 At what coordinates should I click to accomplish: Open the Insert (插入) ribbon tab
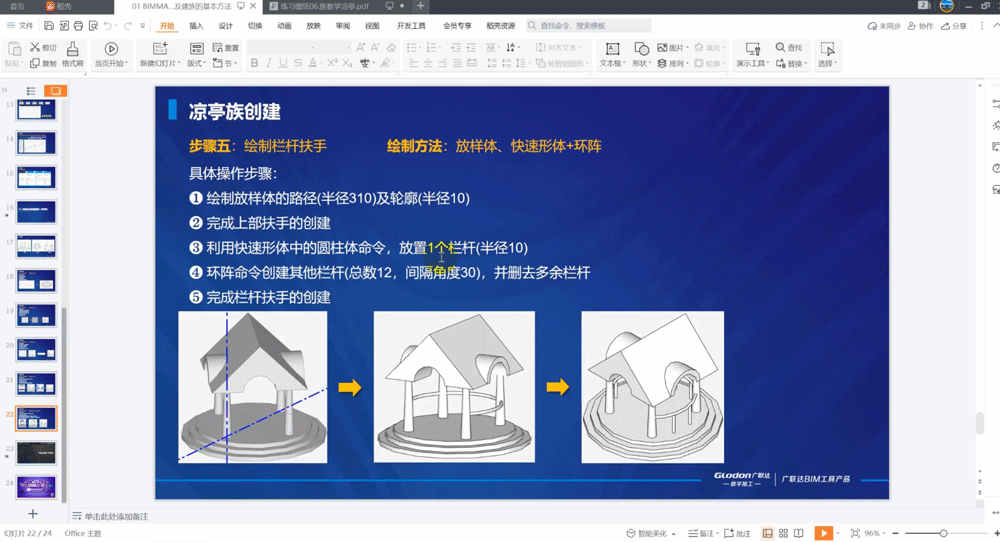click(x=196, y=26)
